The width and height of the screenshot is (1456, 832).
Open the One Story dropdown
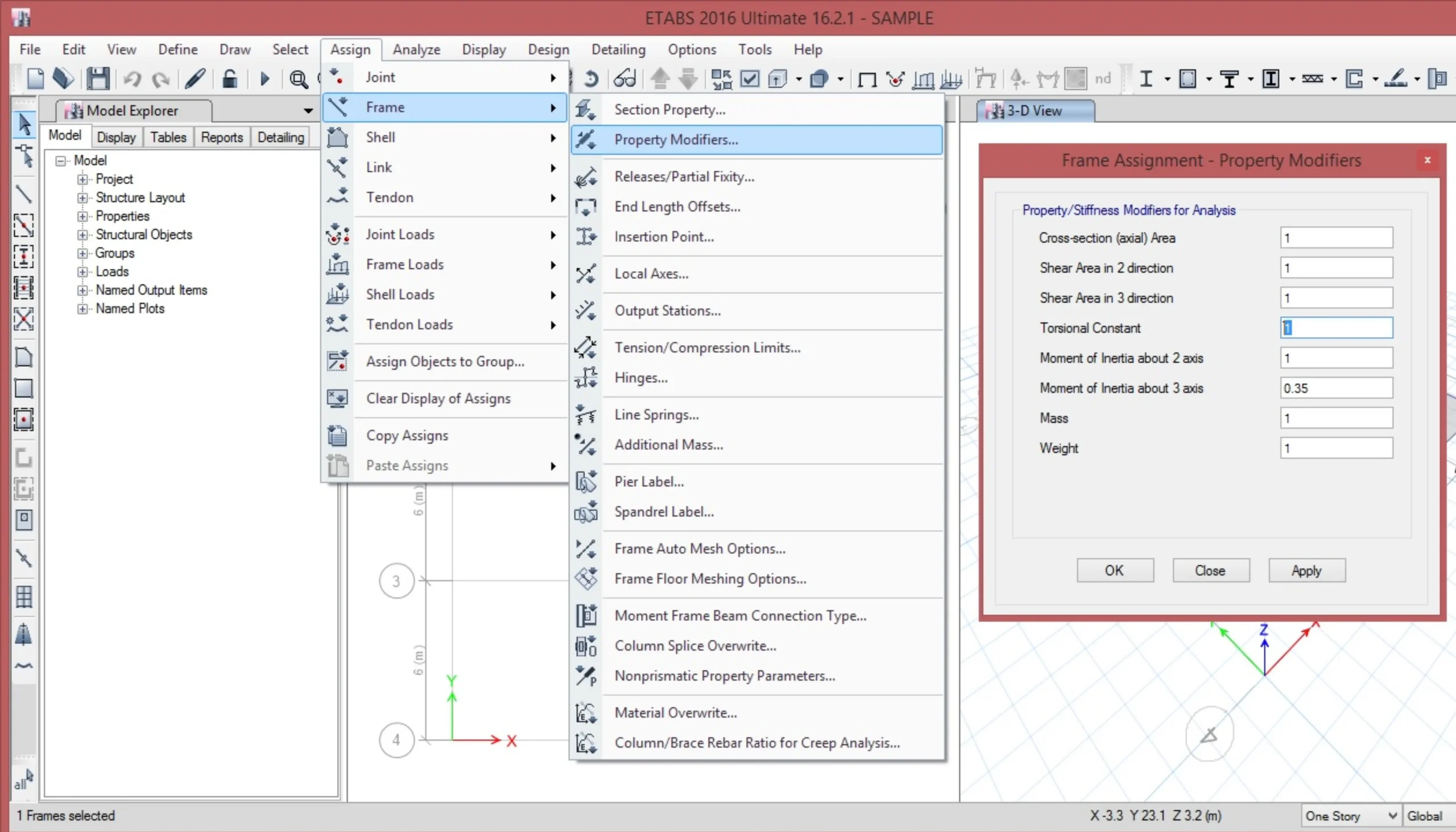[1392, 816]
